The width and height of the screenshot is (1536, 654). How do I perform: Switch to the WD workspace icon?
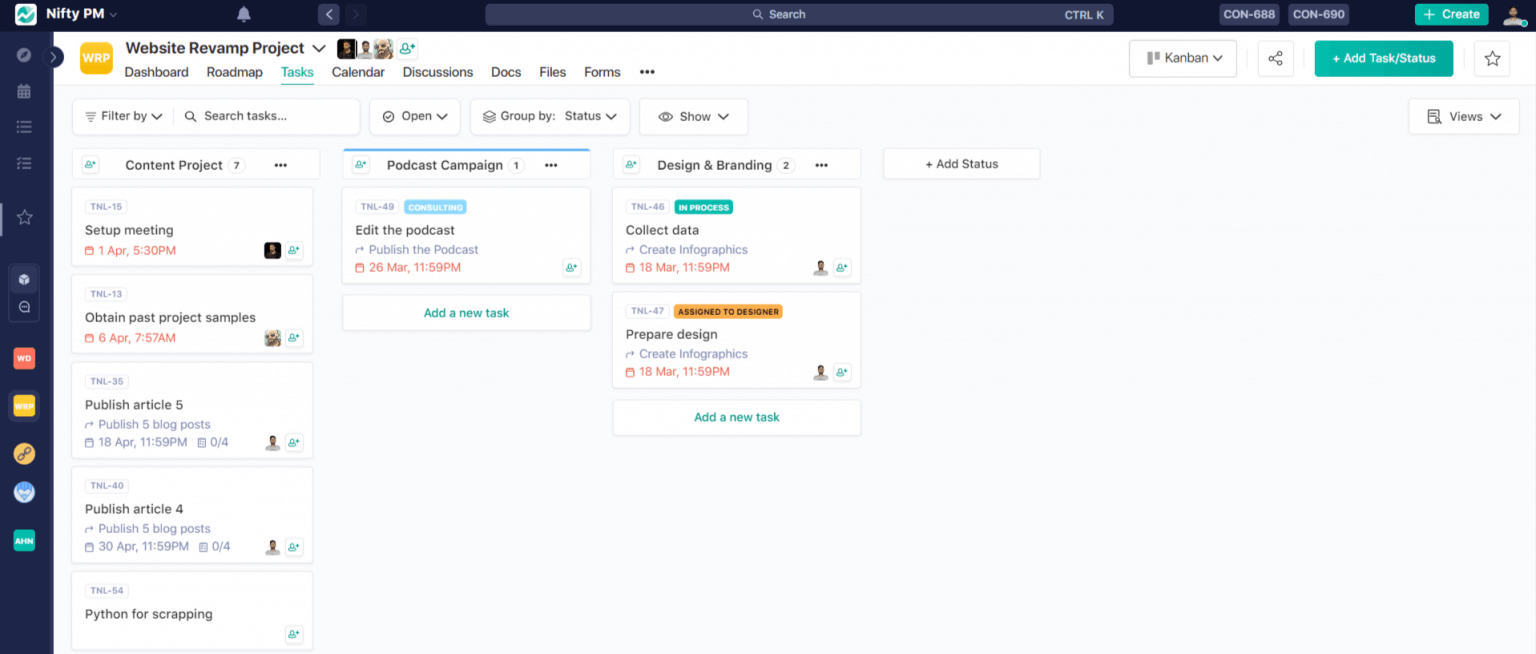(x=24, y=358)
